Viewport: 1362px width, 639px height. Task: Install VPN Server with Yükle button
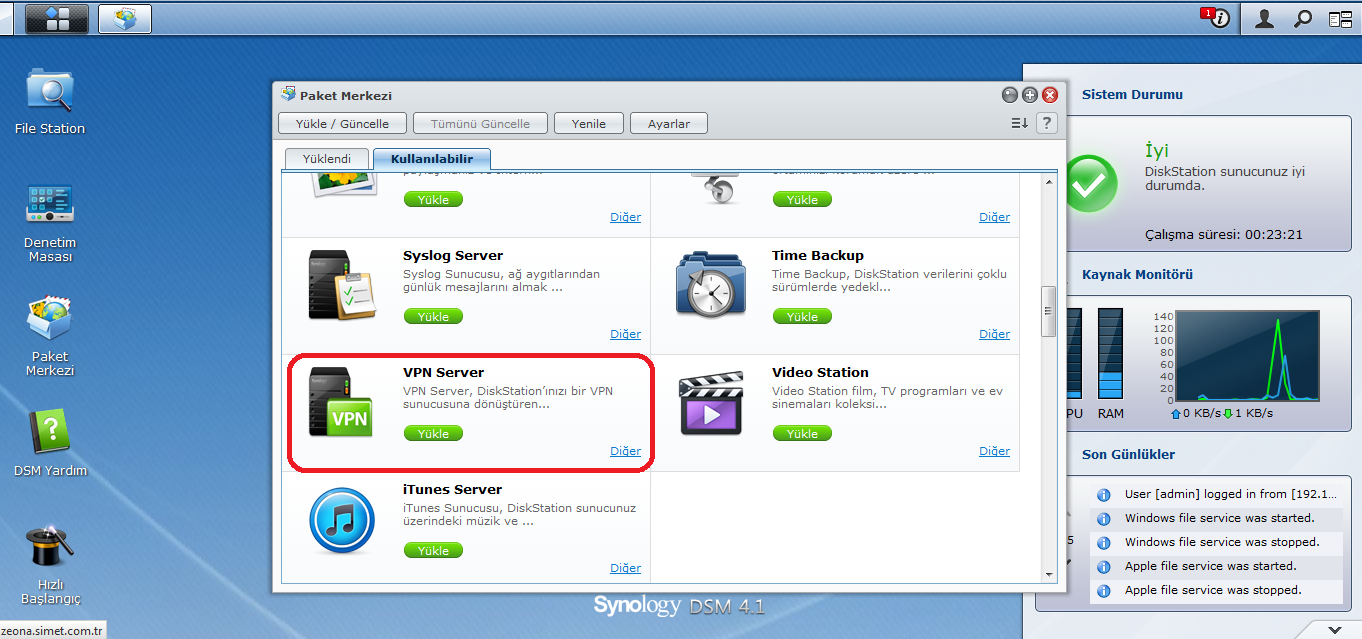433,434
